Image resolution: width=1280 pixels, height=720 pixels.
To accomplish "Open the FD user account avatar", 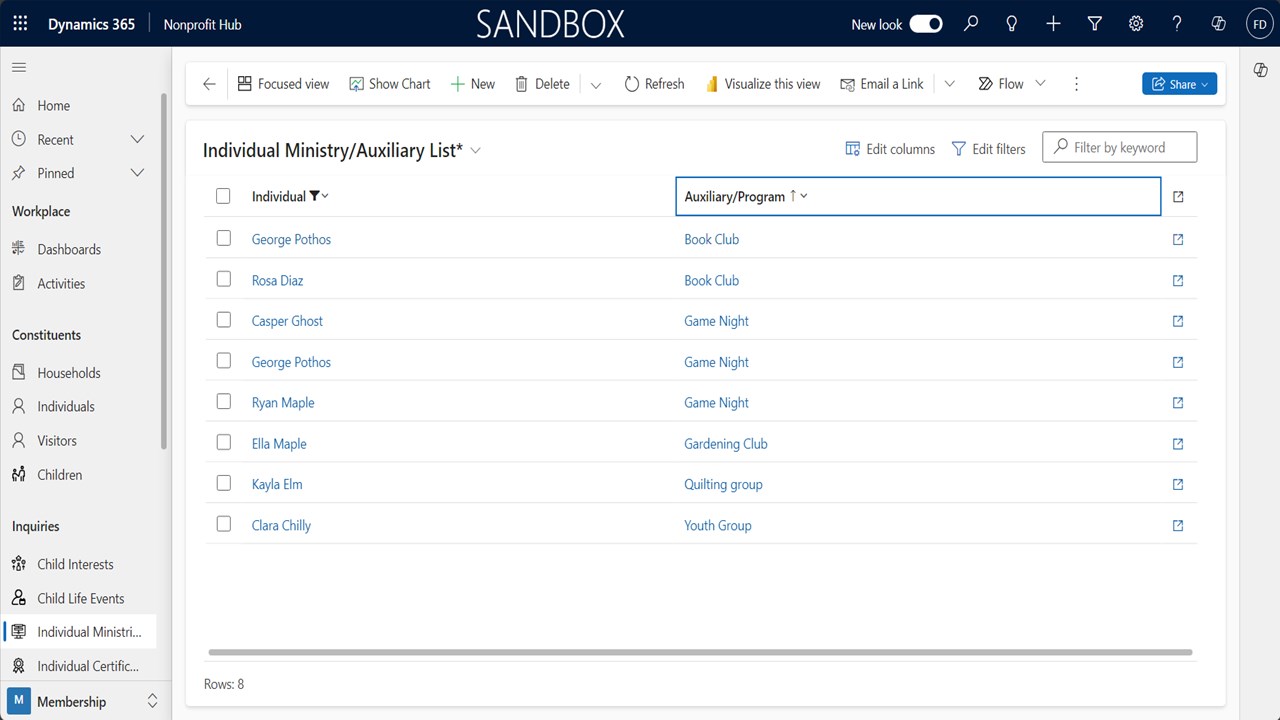I will [x=1259, y=24].
